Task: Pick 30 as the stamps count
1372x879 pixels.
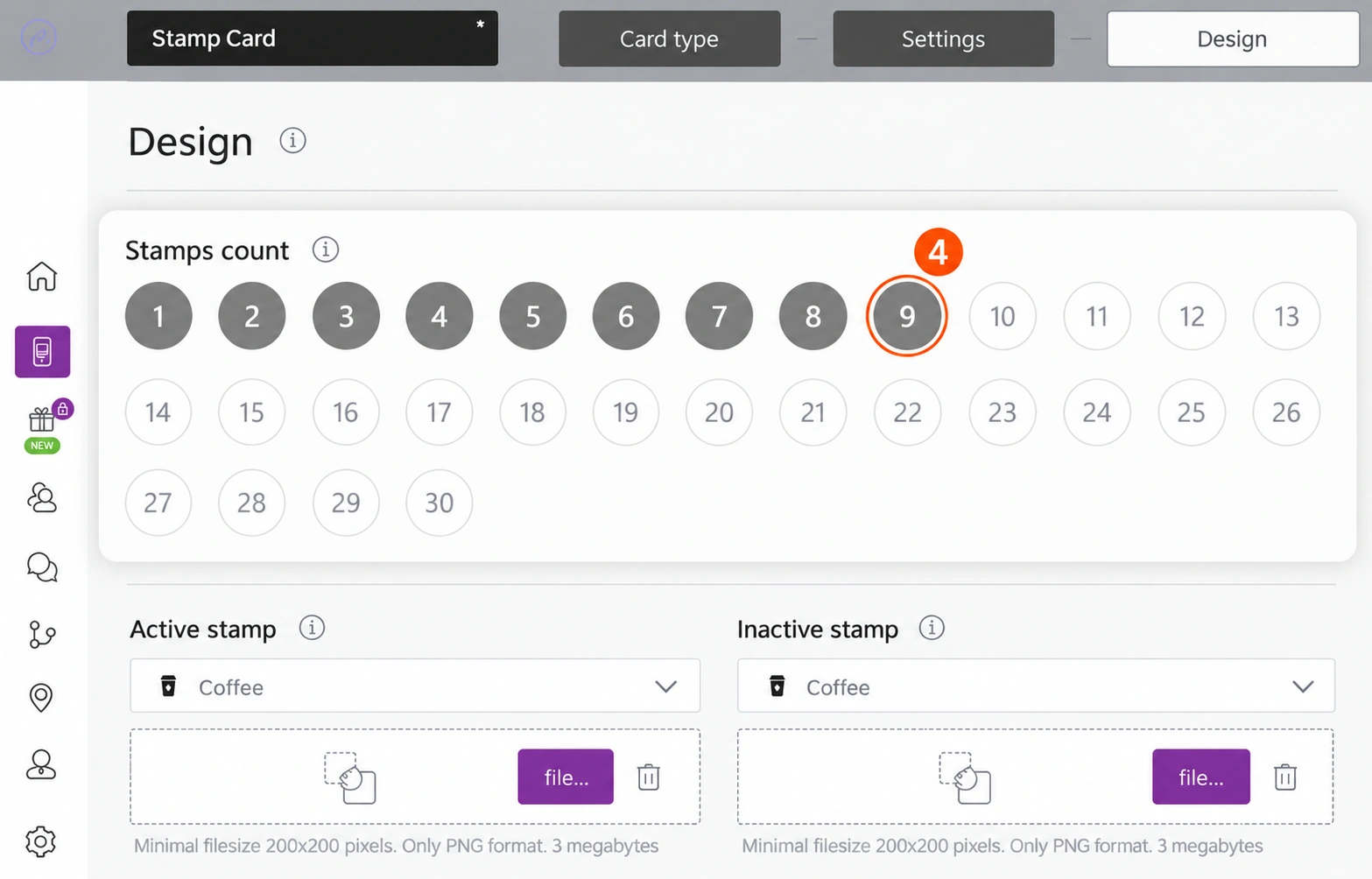Action: [x=440, y=503]
